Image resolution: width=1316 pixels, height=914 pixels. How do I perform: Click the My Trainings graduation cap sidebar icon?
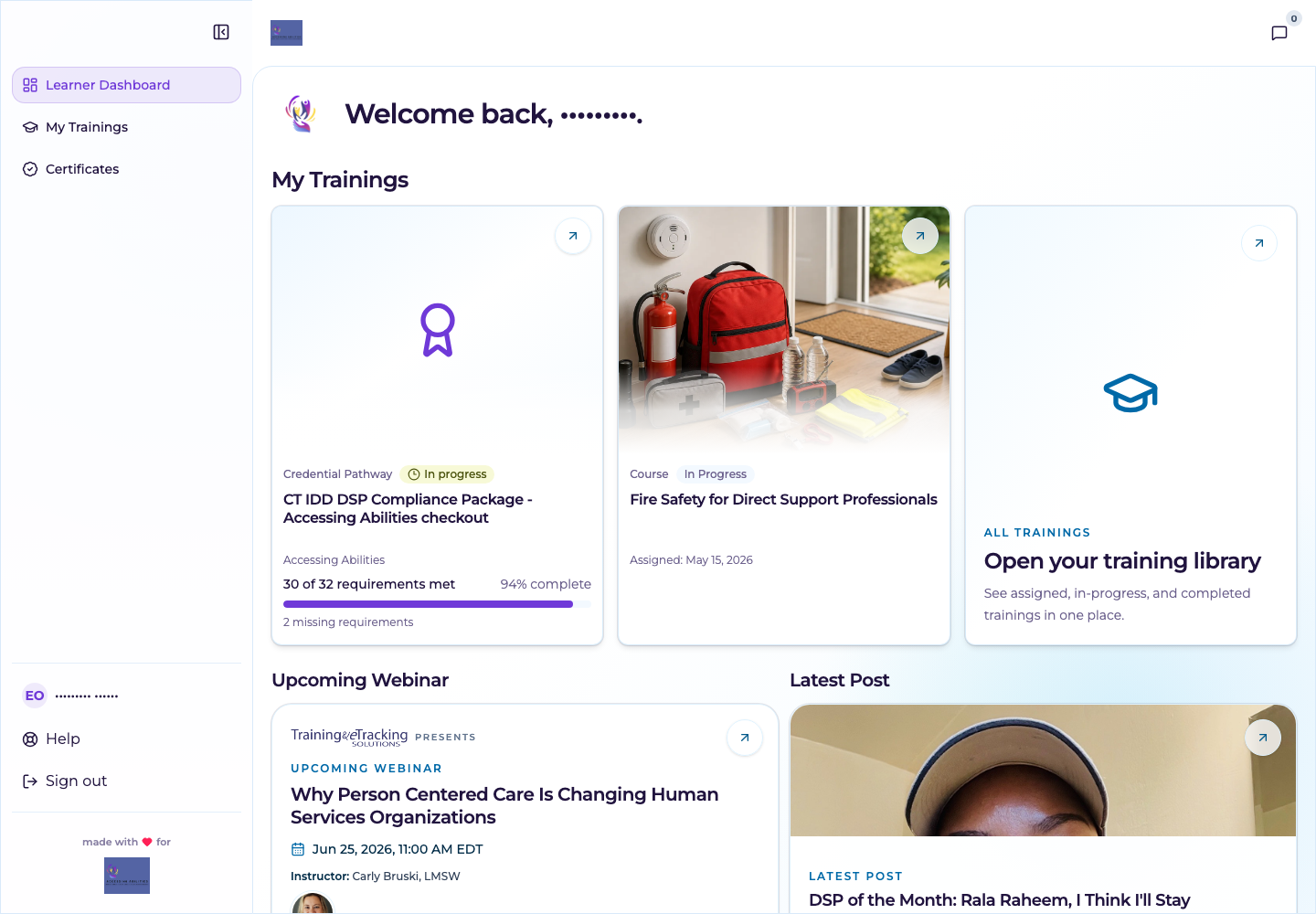click(x=30, y=127)
